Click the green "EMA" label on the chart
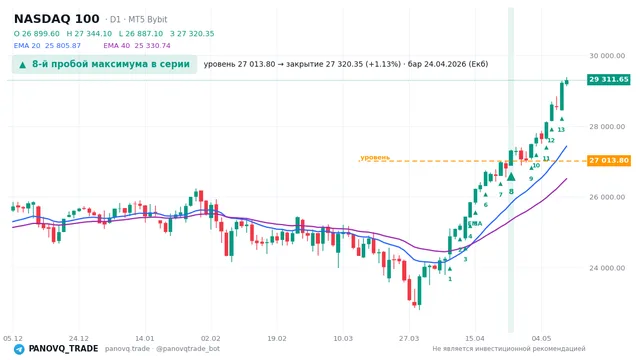Image resolution: width=640 pixels, height=360 pixels. tap(476, 223)
